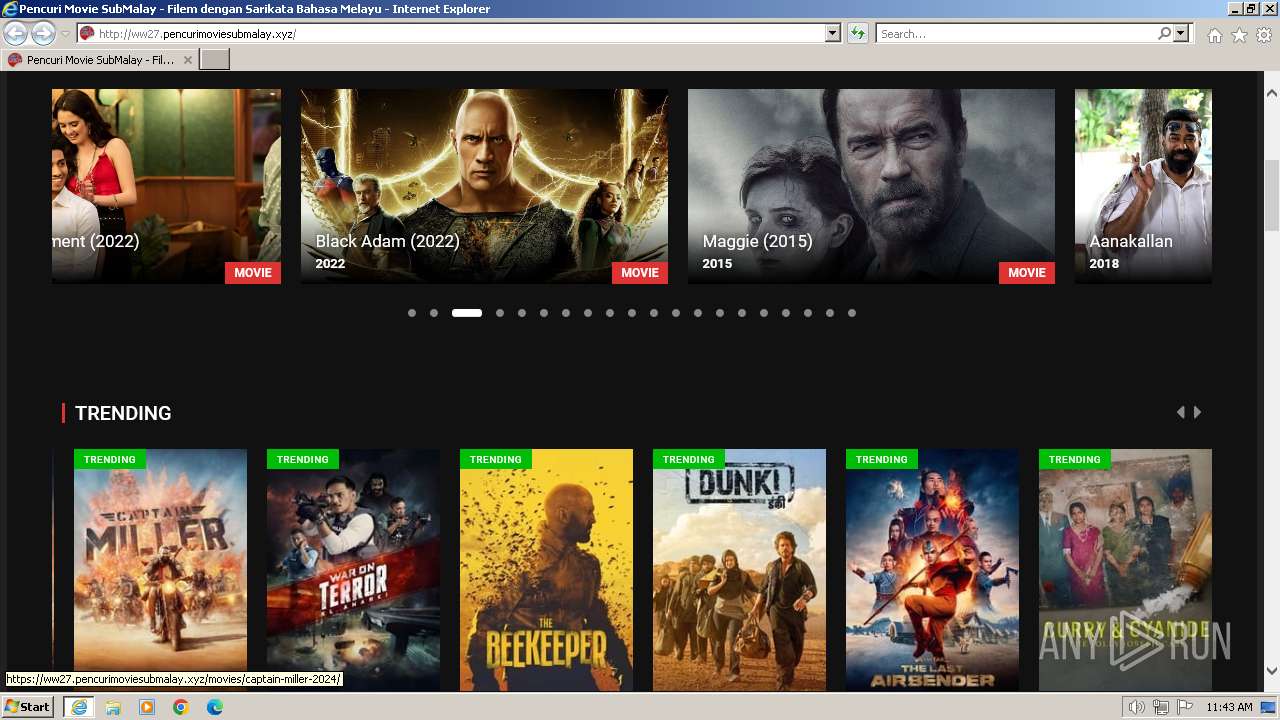Click the TRENDING badge on Dunki
Image resolution: width=1280 pixels, height=720 pixels.
coord(689,459)
